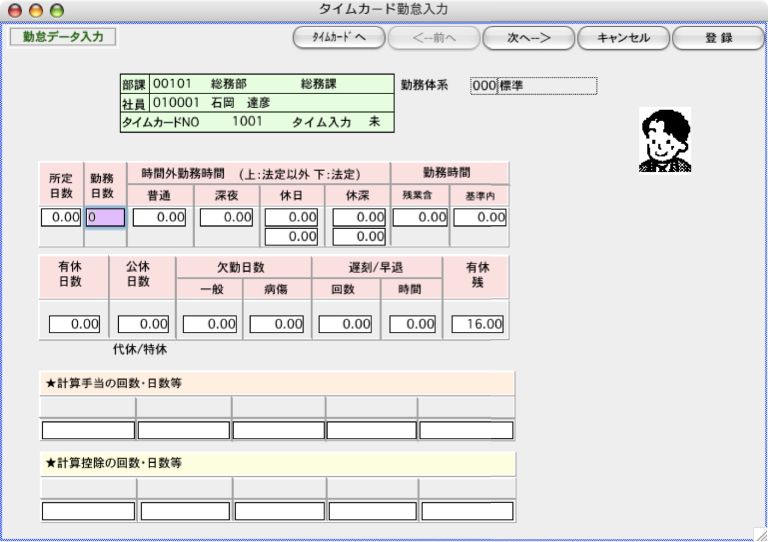Click the 基準内 working hours field

click(x=479, y=217)
